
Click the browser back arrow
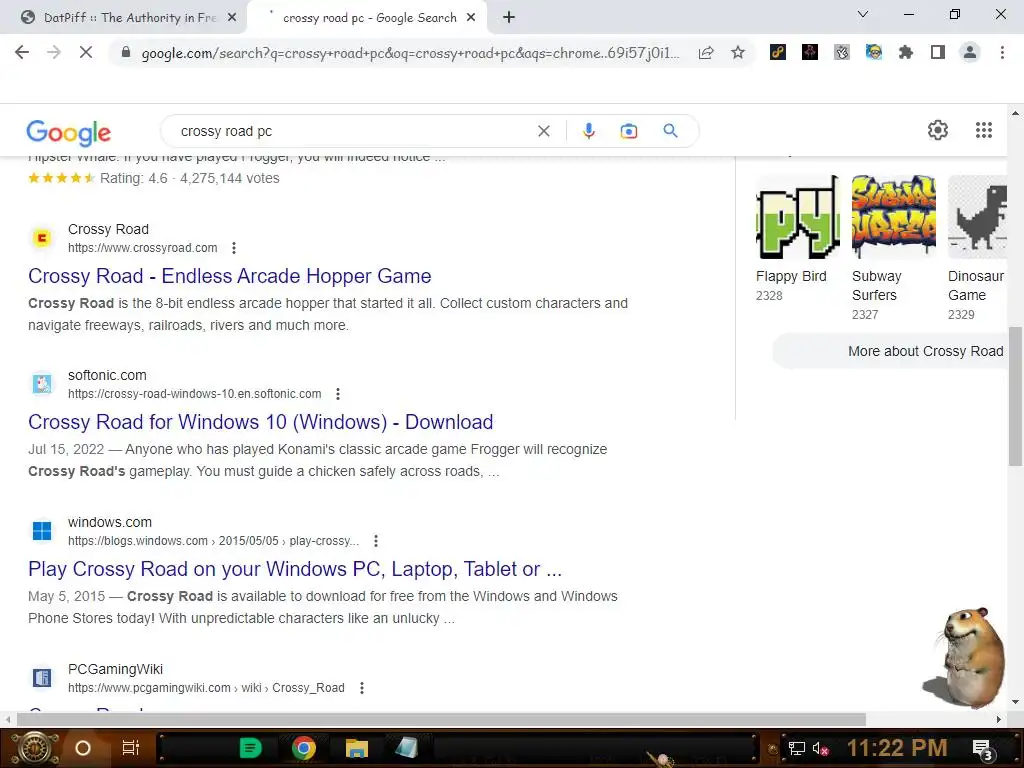(x=22, y=52)
